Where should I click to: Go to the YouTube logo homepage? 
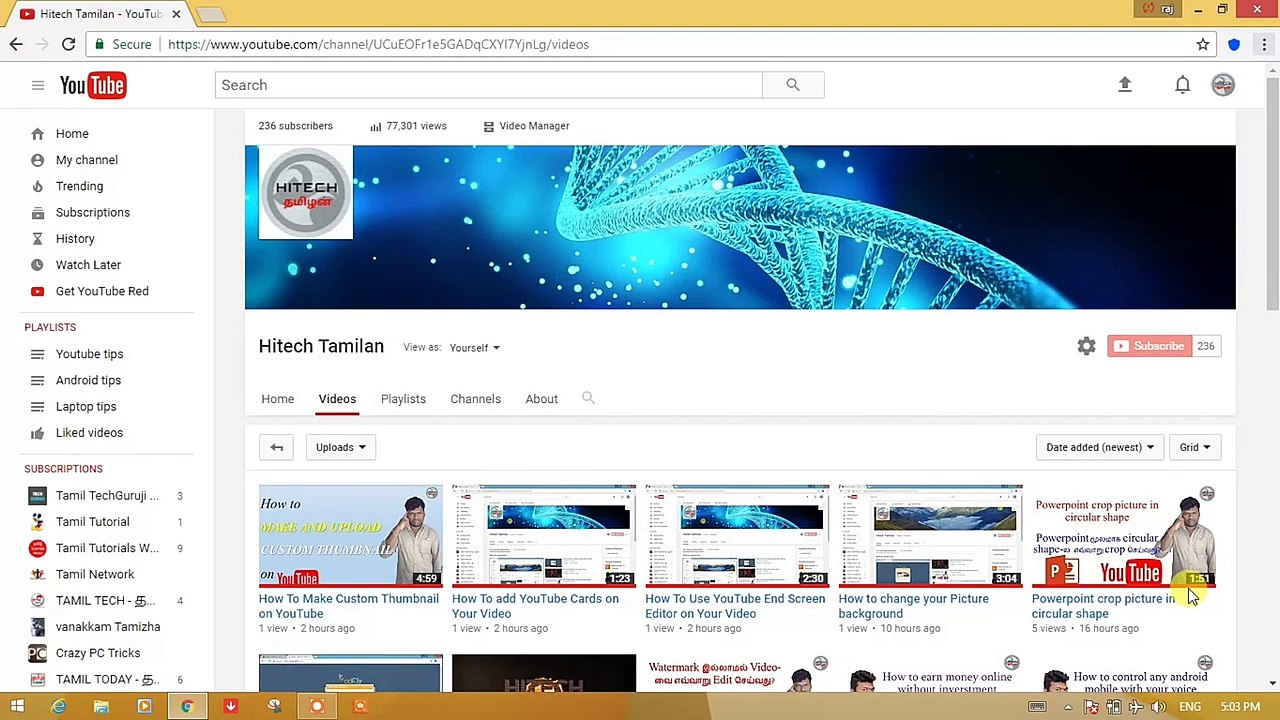coord(92,85)
